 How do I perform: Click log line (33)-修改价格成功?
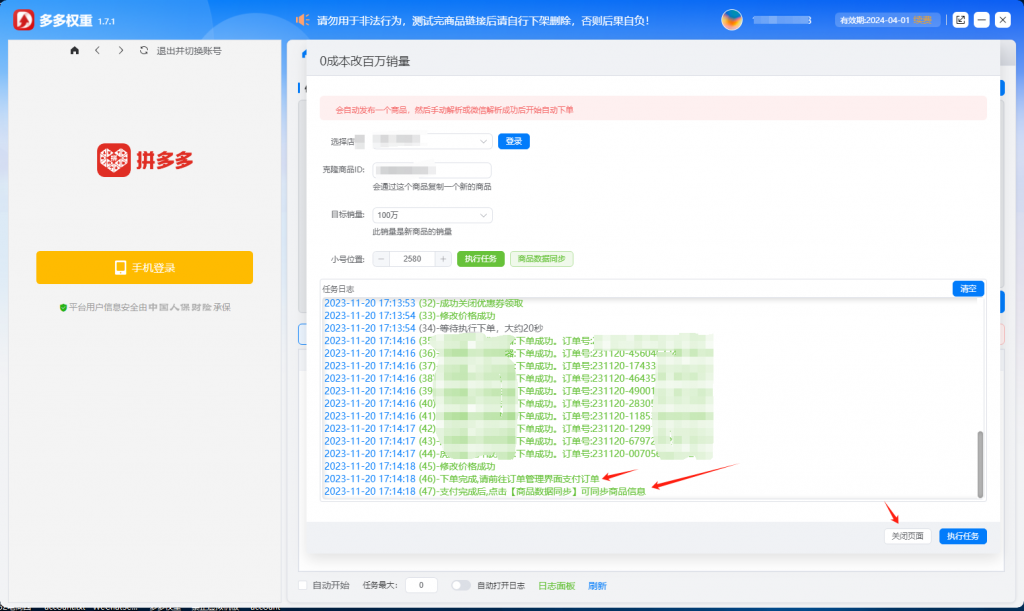pos(409,315)
